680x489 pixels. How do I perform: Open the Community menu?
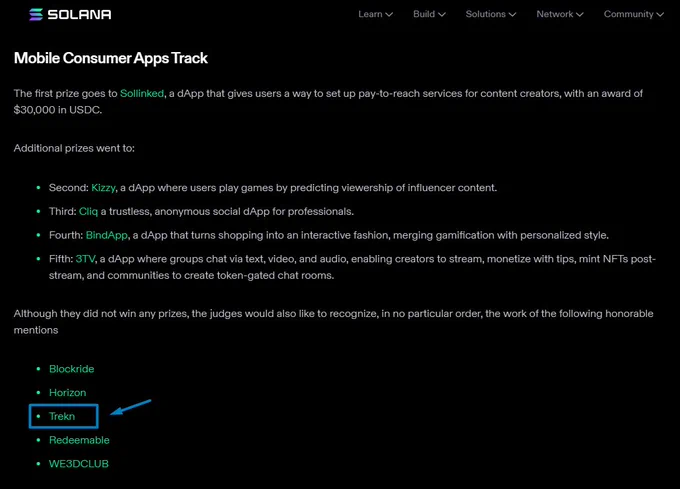pyautogui.click(x=634, y=14)
